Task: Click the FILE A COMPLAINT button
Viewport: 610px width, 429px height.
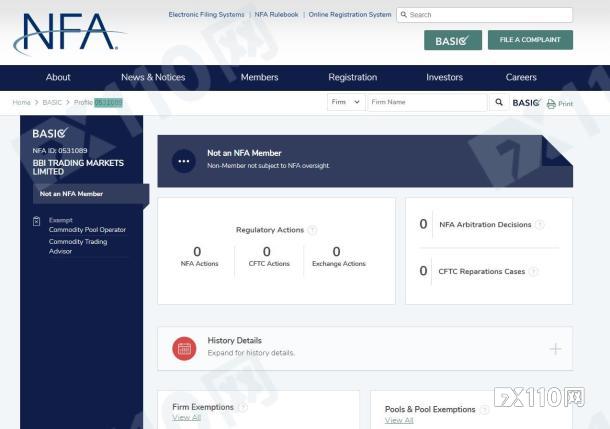Action: click(530, 40)
